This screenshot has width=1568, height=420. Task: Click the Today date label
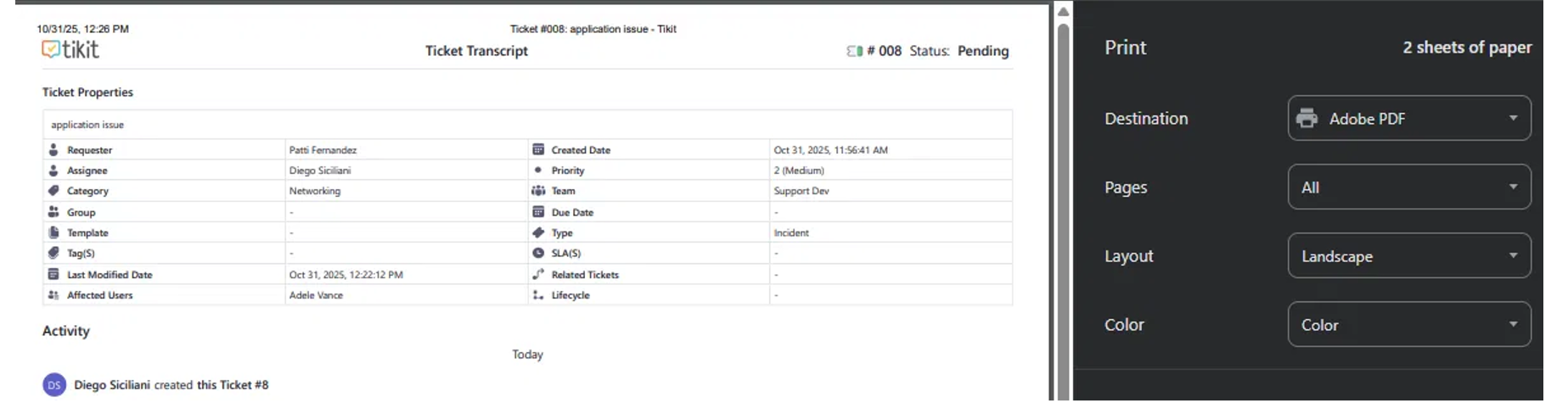pyautogui.click(x=527, y=355)
